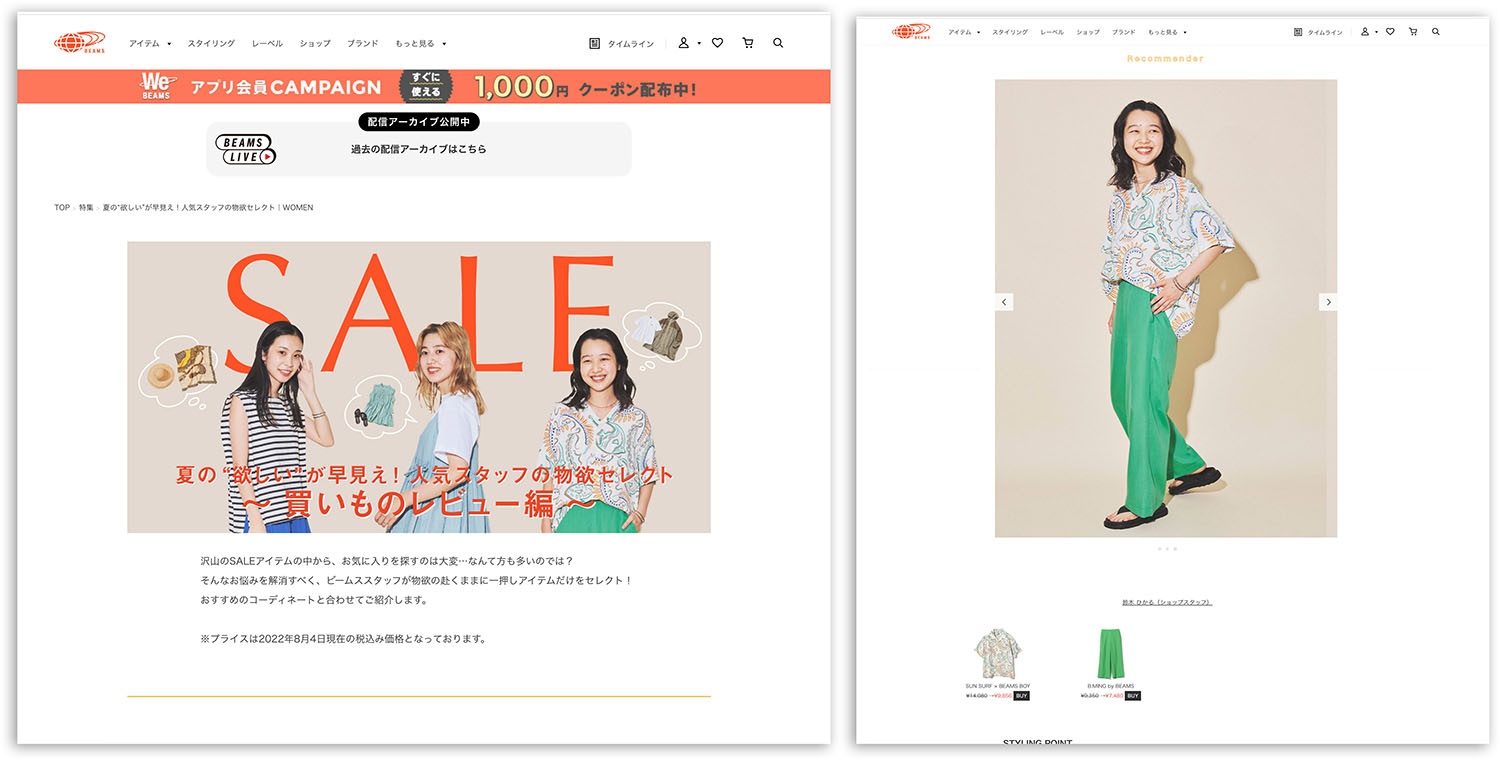Open レーベル menu on the right page
Viewport: 1500px width, 760px height.
point(1052,32)
